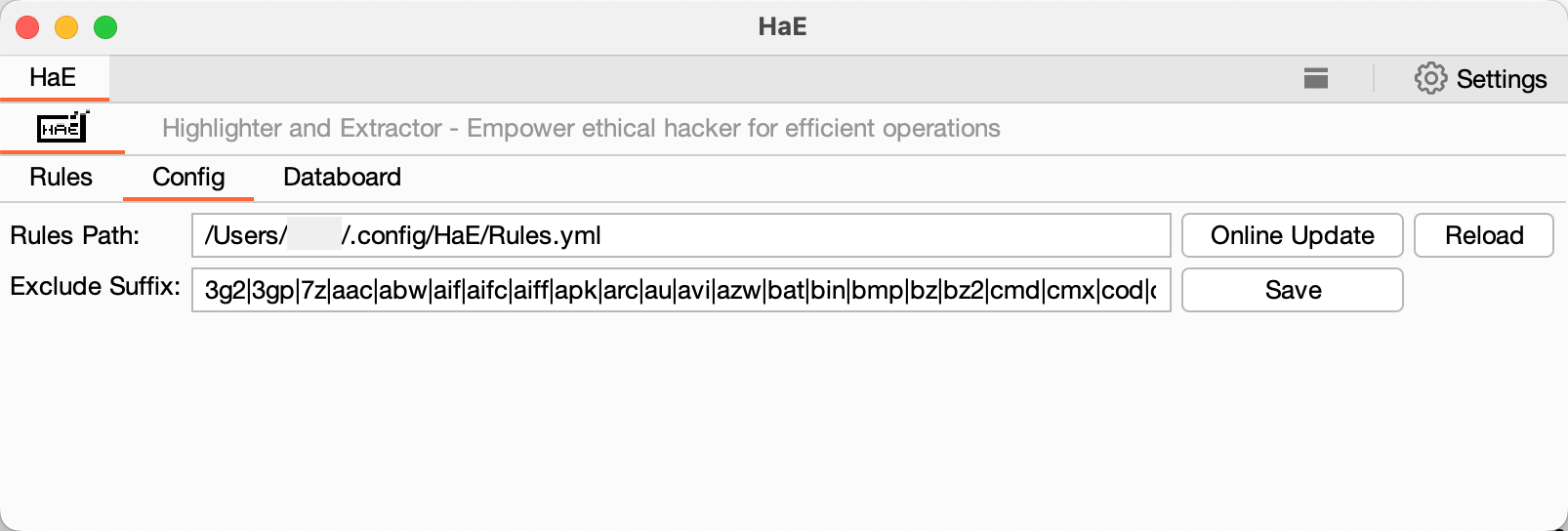This screenshot has height=531, width=1568.
Task: Minimize the window using yellow button
Action: pyautogui.click(x=66, y=27)
